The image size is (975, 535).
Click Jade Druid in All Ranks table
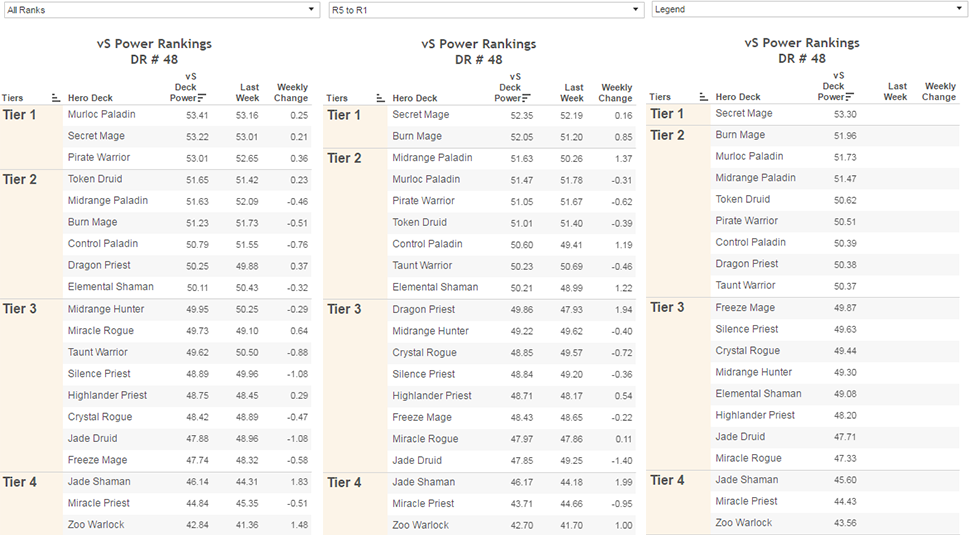pos(93,438)
